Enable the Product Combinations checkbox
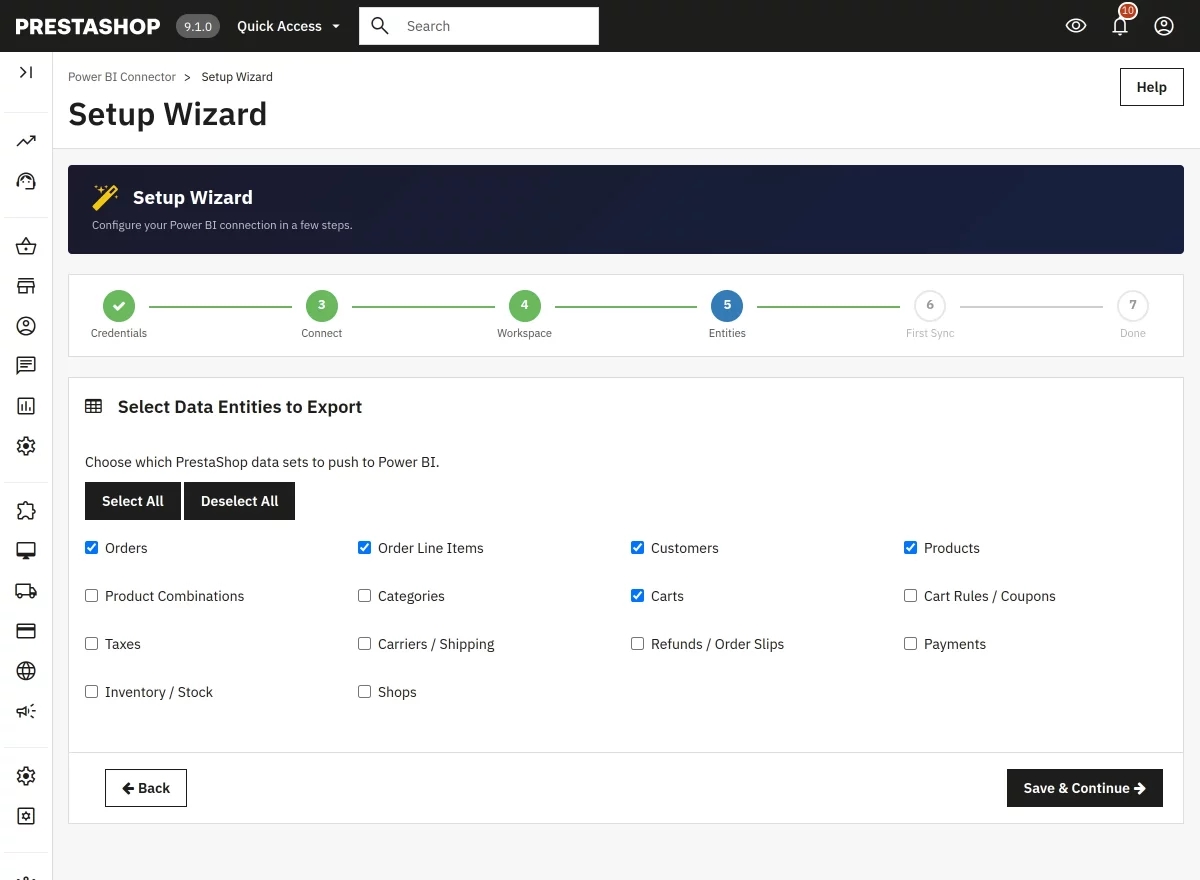 (x=92, y=596)
